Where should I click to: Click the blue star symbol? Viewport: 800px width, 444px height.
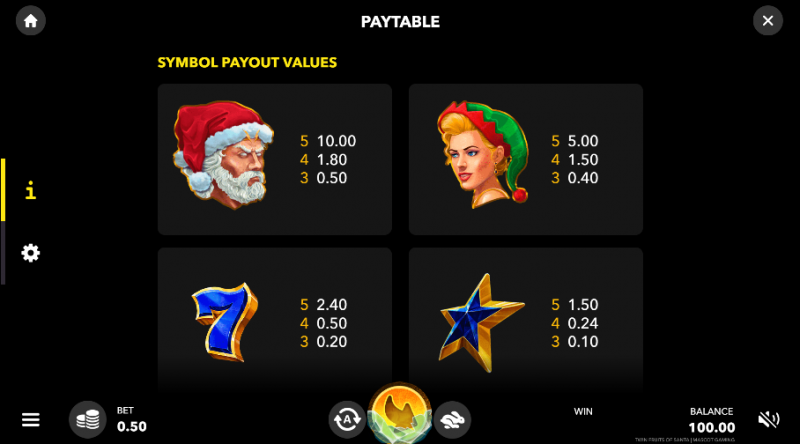point(482,323)
